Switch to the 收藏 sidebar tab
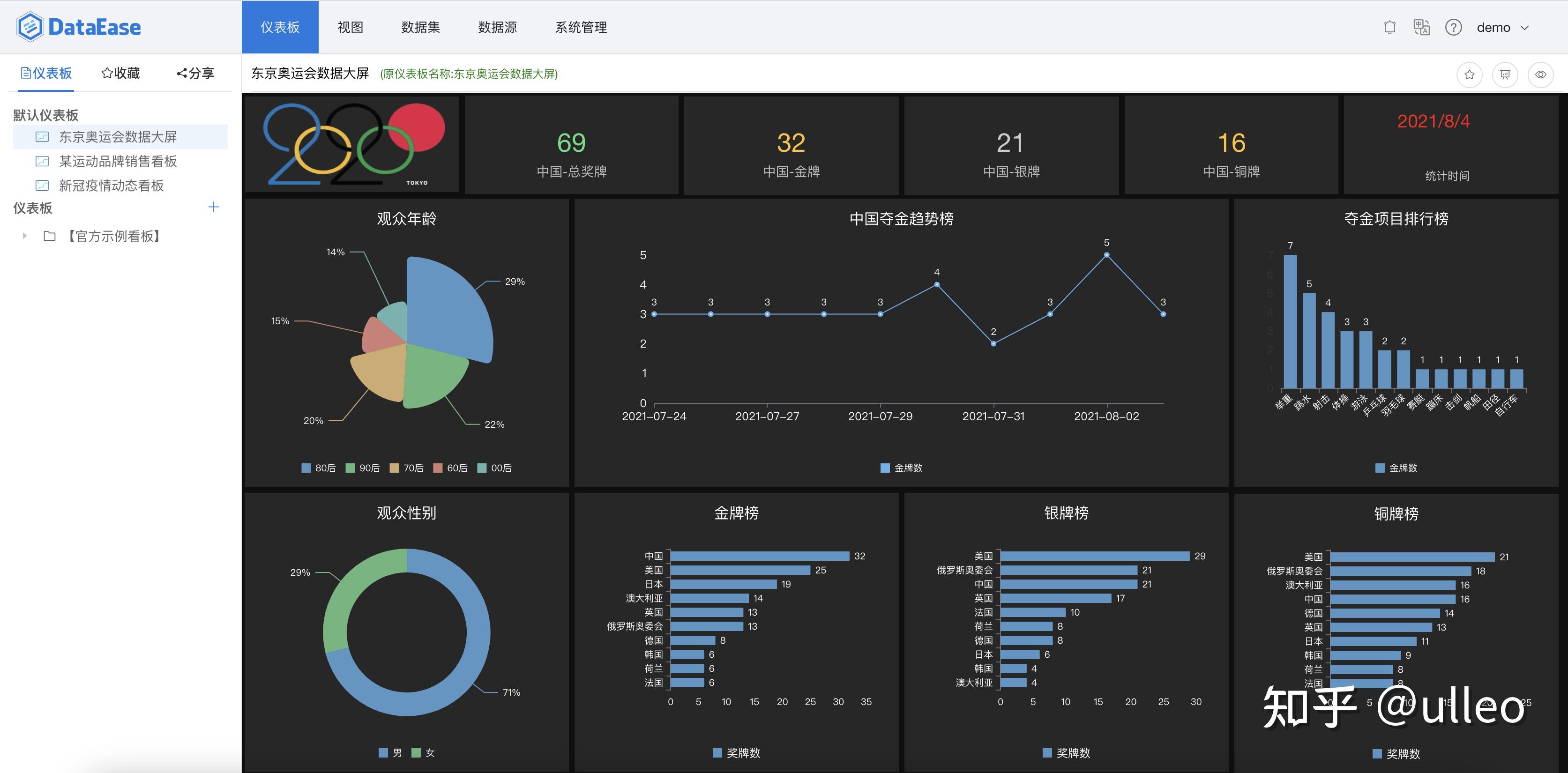The width and height of the screenshot is (1568, 773). 121,73
